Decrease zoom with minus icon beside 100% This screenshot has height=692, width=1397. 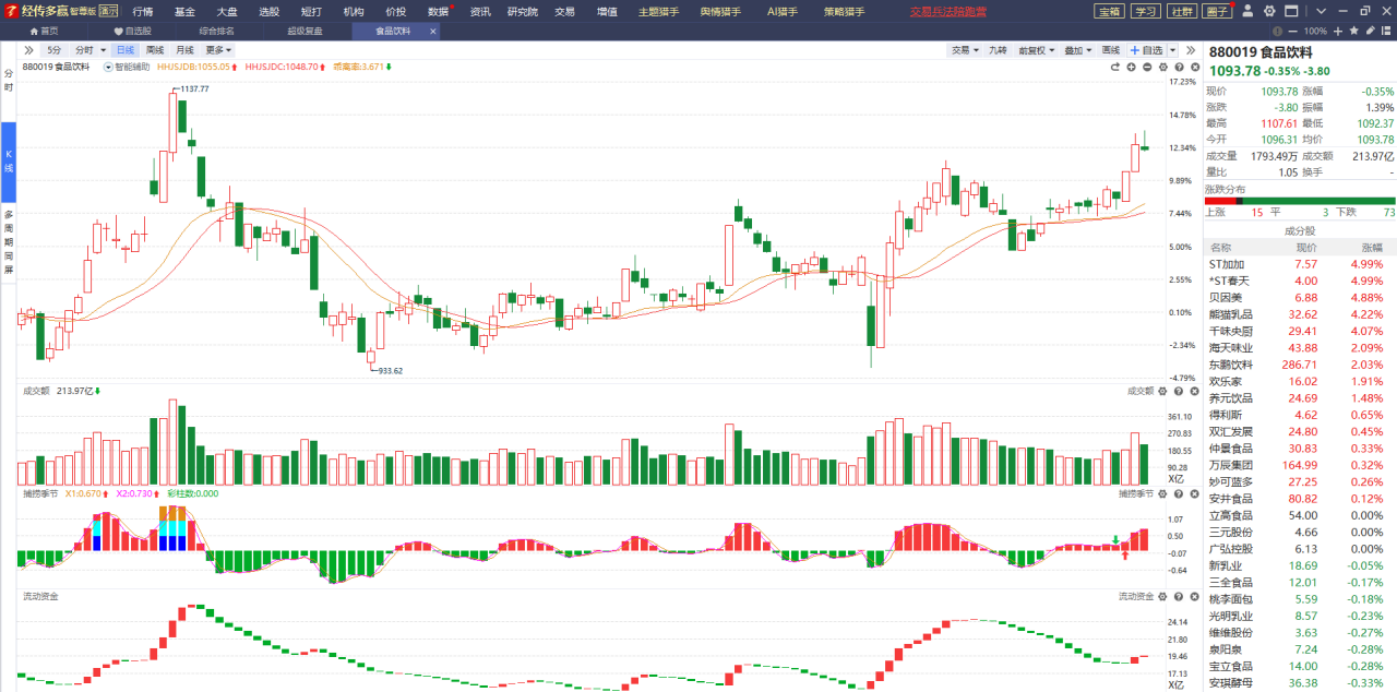1294,31
